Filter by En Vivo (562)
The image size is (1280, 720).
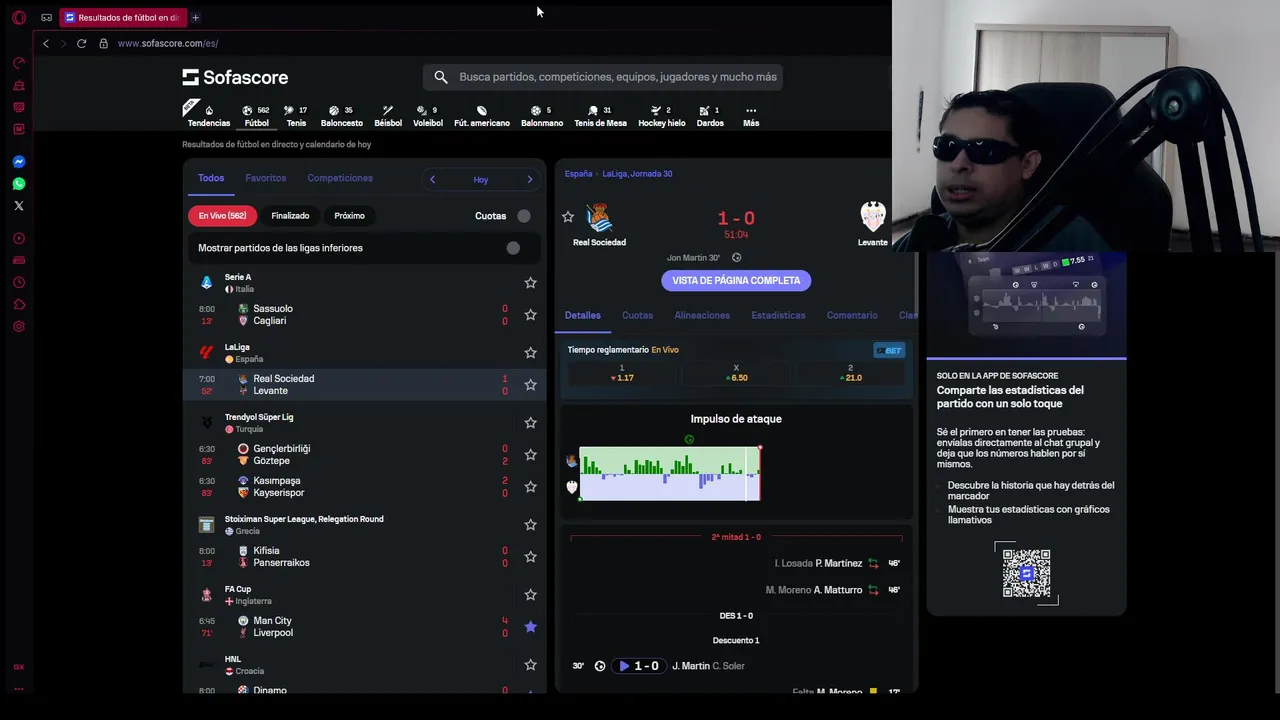point(222,216)
